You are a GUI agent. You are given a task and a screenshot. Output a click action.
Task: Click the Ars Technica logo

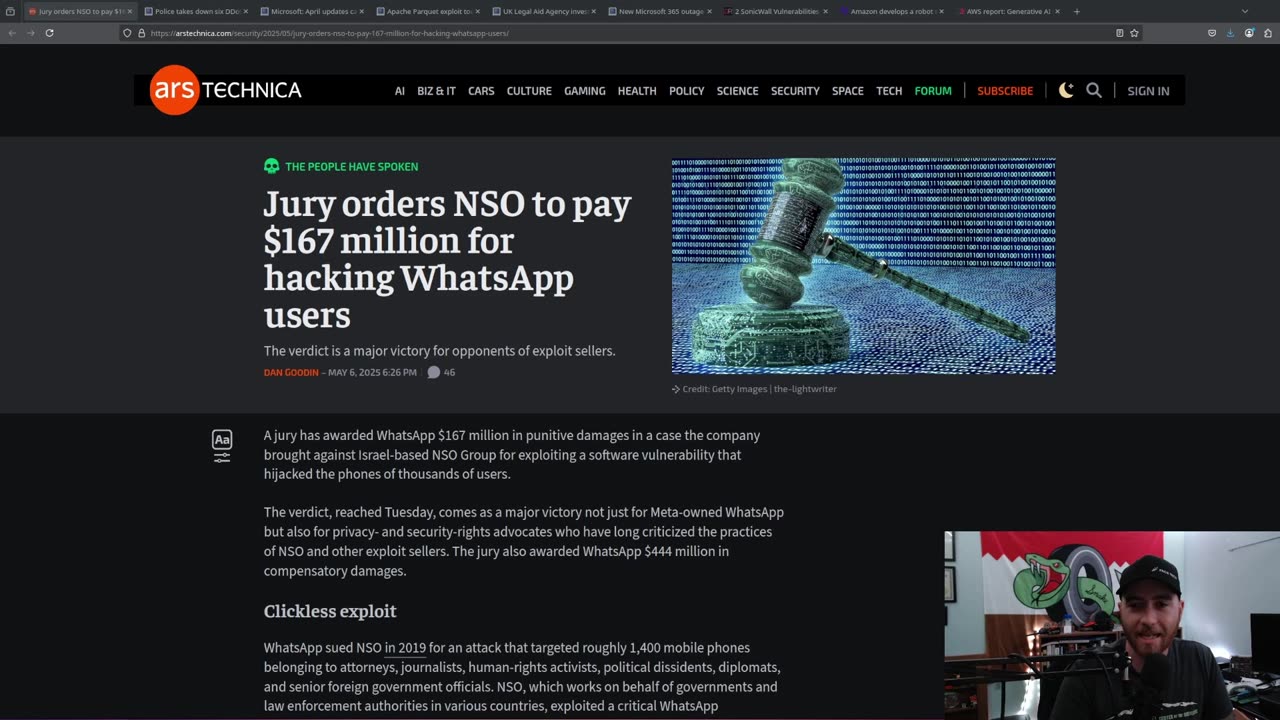pos(226,90)
